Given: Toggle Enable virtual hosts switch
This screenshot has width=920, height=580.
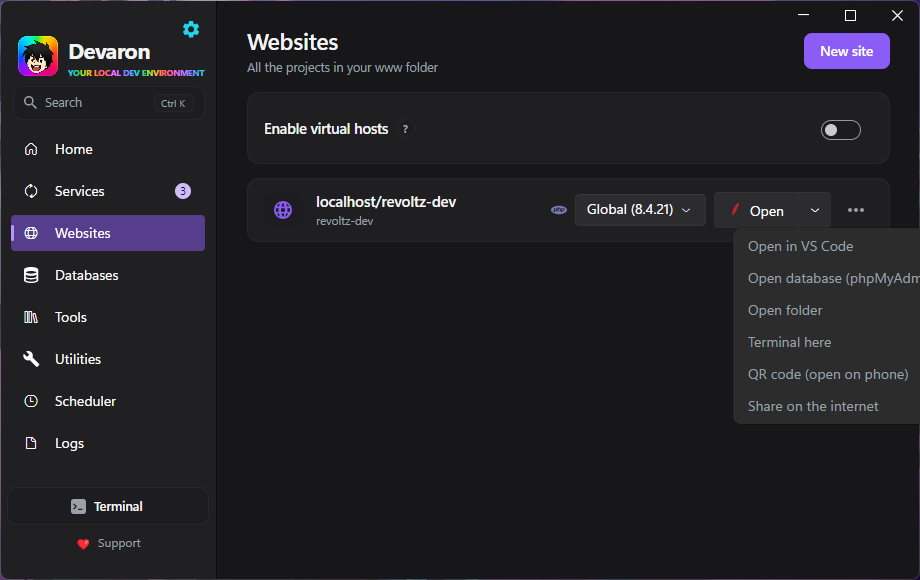Looking at the screenshot, I should click(x=840, y=130).
